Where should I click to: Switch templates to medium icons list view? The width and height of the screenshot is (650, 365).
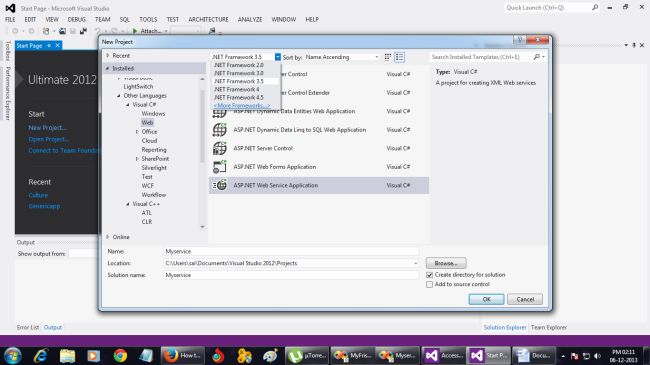(x=400, y=57)
